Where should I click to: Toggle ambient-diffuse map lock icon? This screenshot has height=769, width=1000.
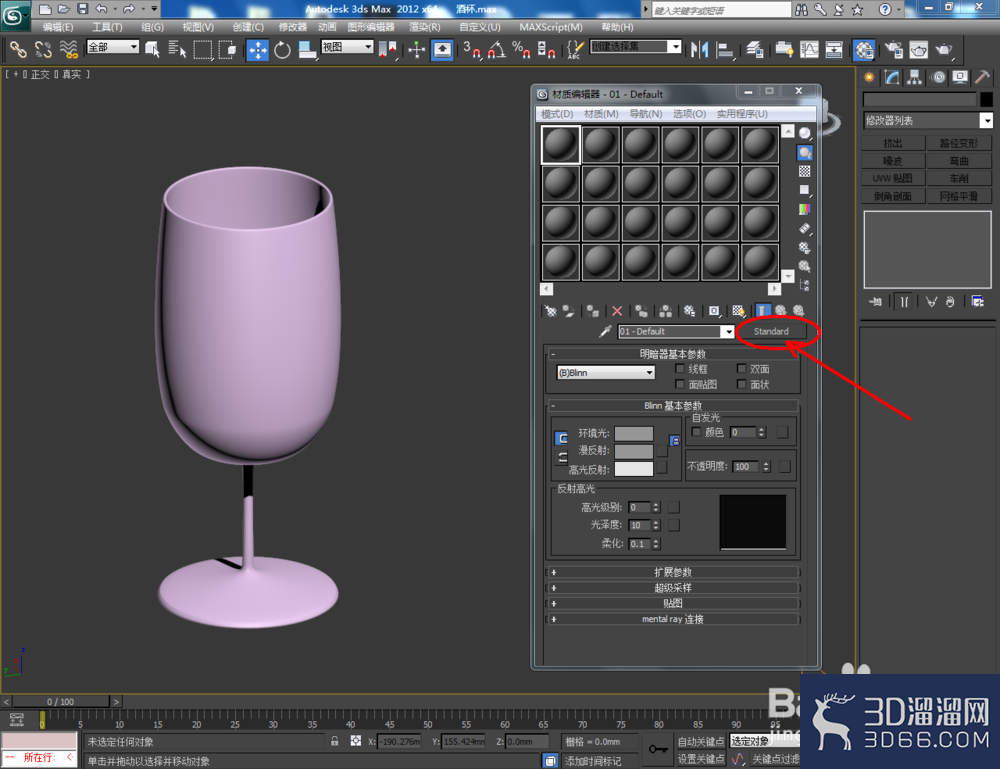tap(674, 441)
